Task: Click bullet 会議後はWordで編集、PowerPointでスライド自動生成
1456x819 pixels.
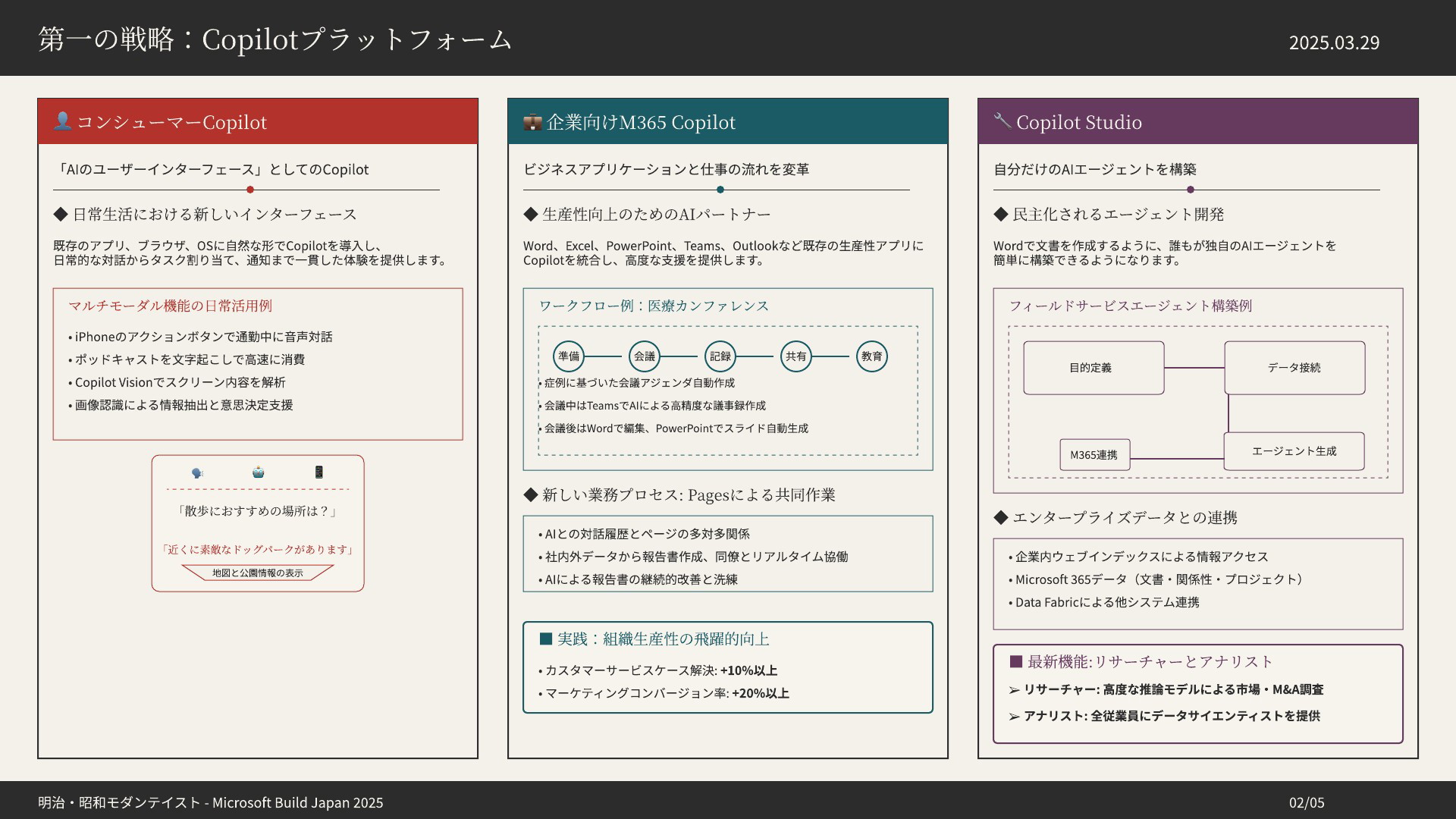Action: pyautogui.click(x=673, y=428)
